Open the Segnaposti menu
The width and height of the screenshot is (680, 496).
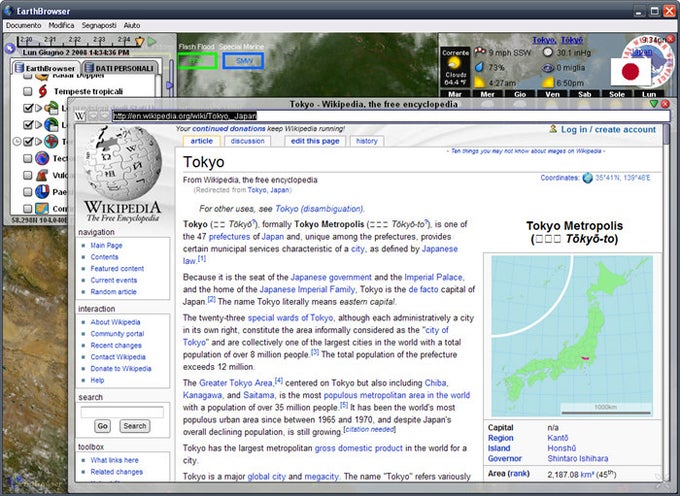99,25
